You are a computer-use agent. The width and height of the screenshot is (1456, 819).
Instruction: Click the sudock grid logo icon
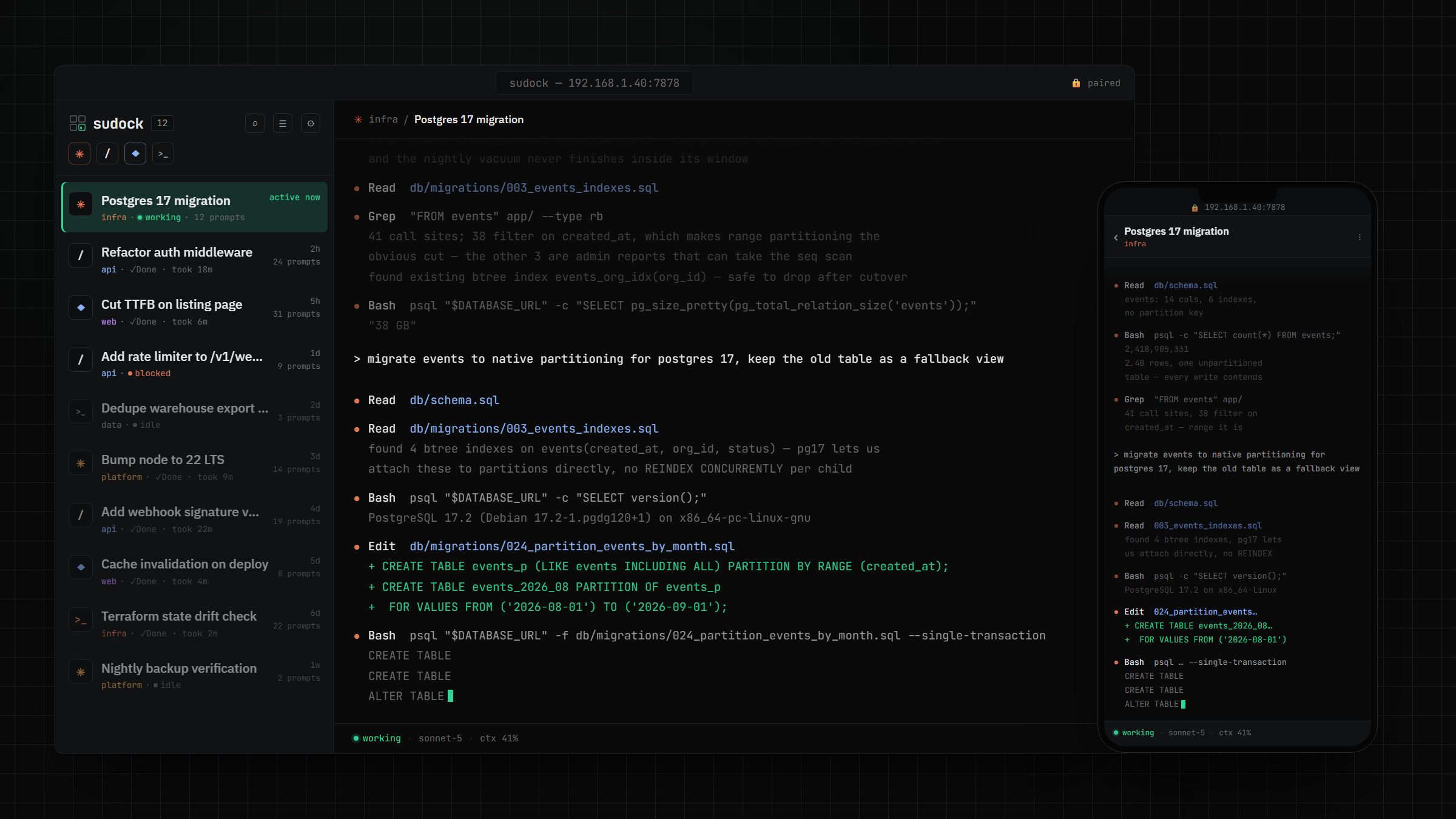click(x=78, y=123)
